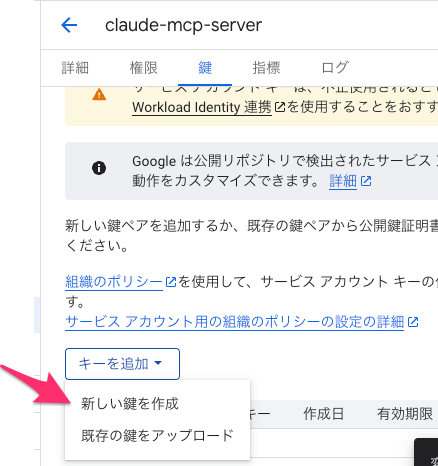The width and height of the screenshot is (438, 466).
Task: Click the orange warning triangle icon
Action: [99, 94]
